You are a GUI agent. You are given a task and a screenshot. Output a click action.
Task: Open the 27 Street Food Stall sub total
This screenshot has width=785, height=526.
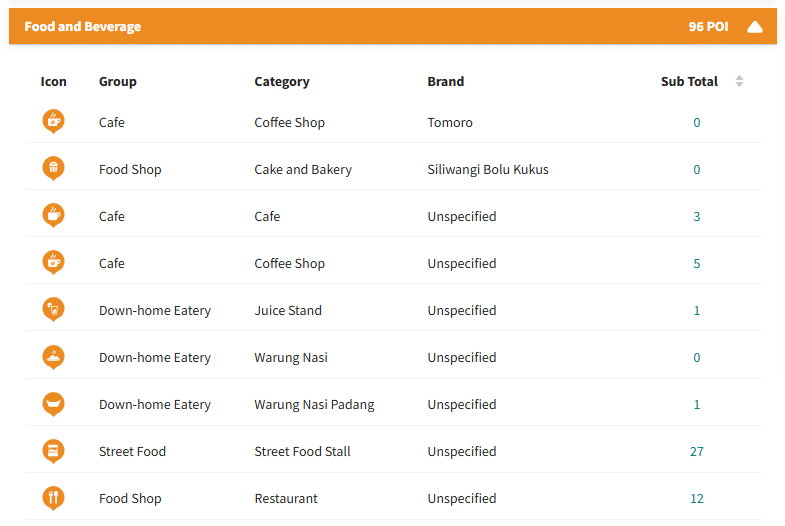(x=697, y=451)
